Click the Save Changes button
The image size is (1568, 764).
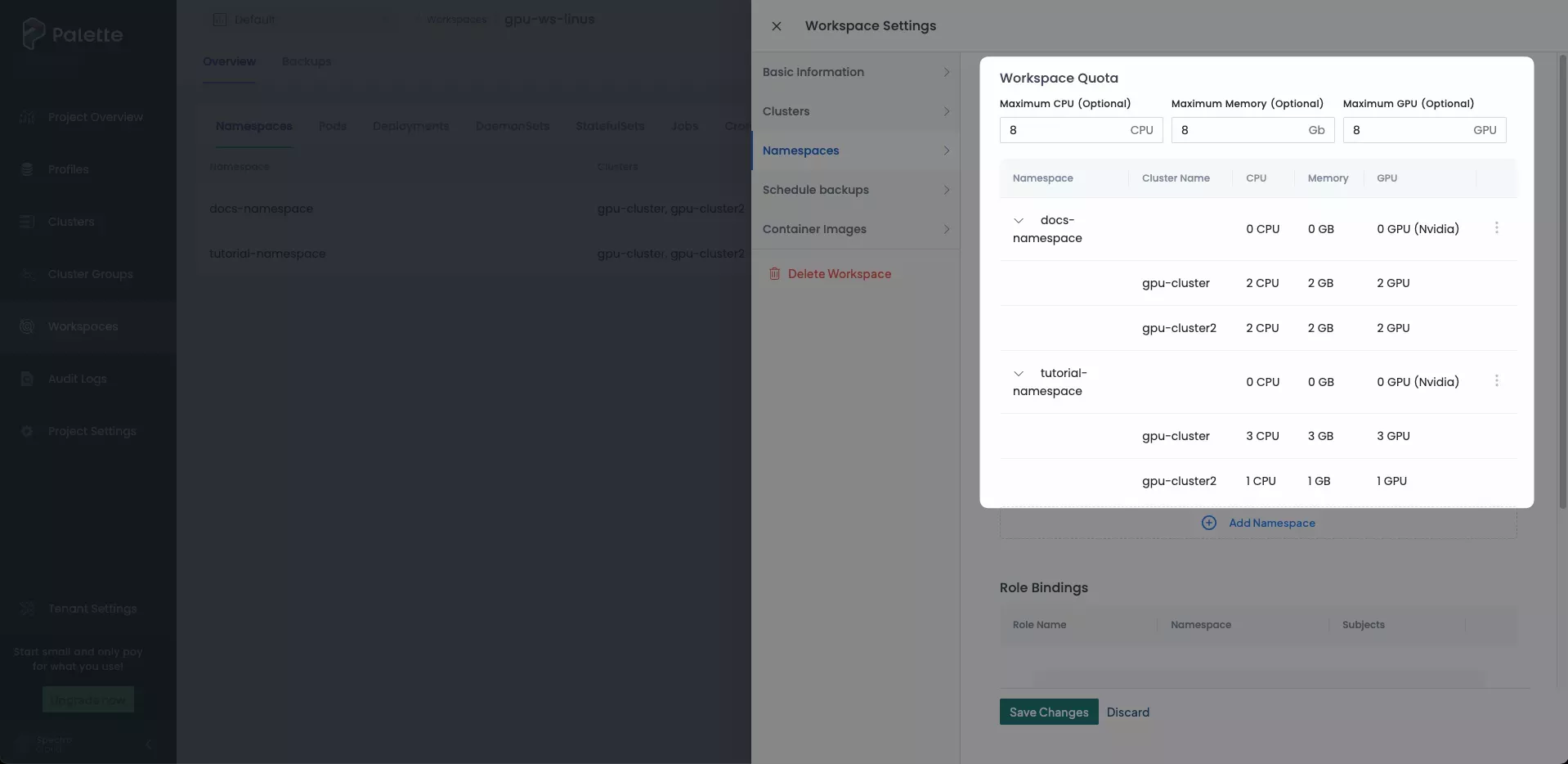[1048, 712]
